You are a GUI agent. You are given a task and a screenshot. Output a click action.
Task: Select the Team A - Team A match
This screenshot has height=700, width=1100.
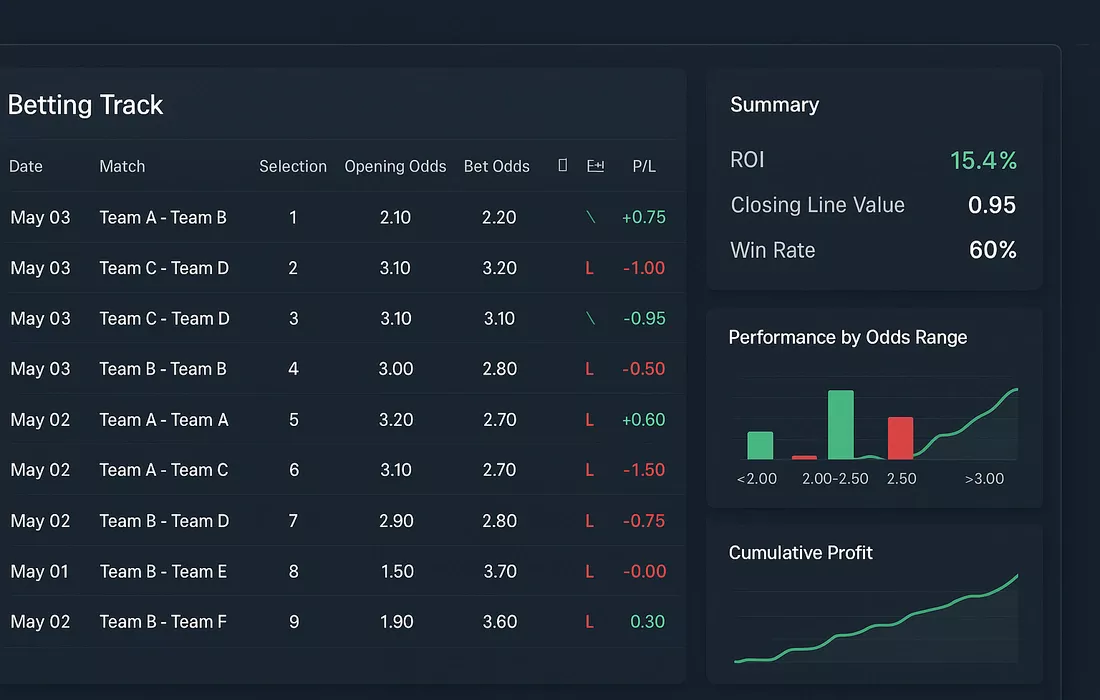(x=163, y=419)
